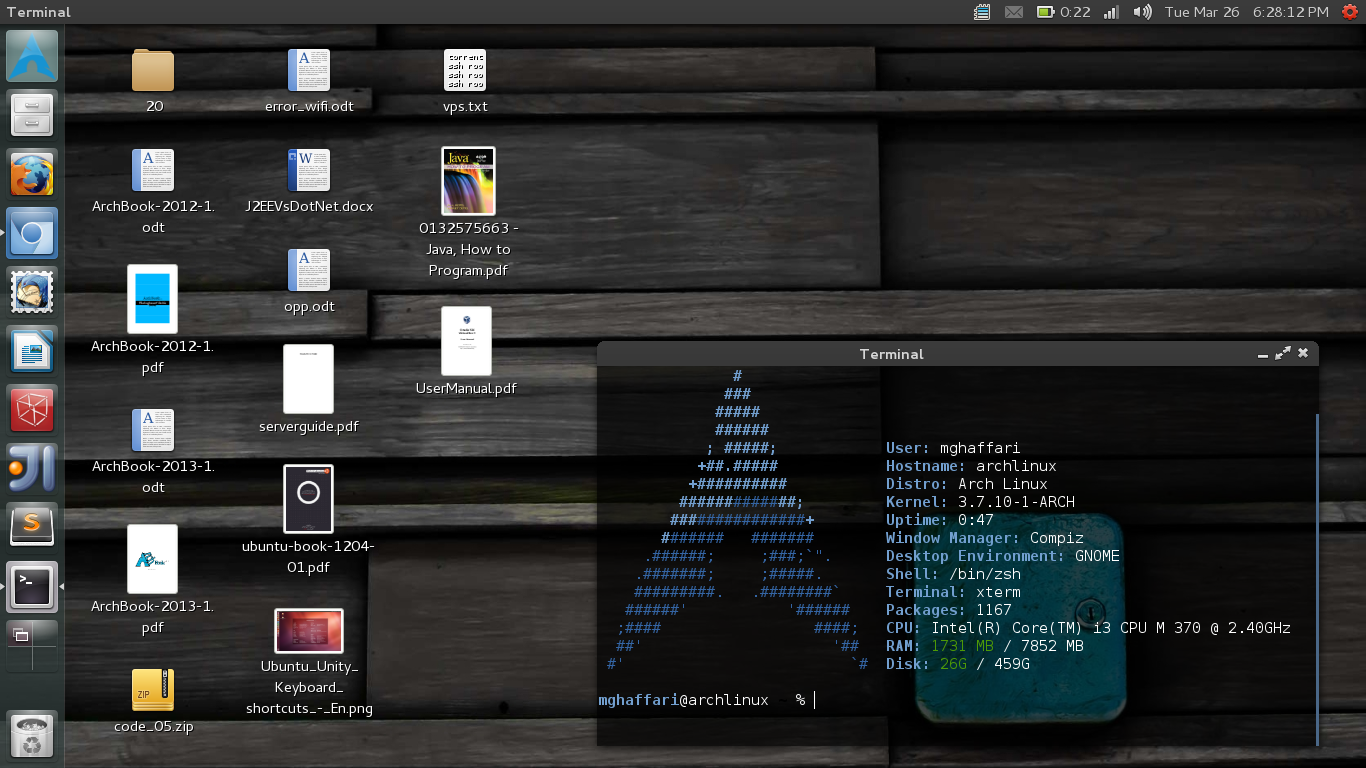Click the red gear session menu
The width and height of the screenshot is (1366, 768).
1350,12
